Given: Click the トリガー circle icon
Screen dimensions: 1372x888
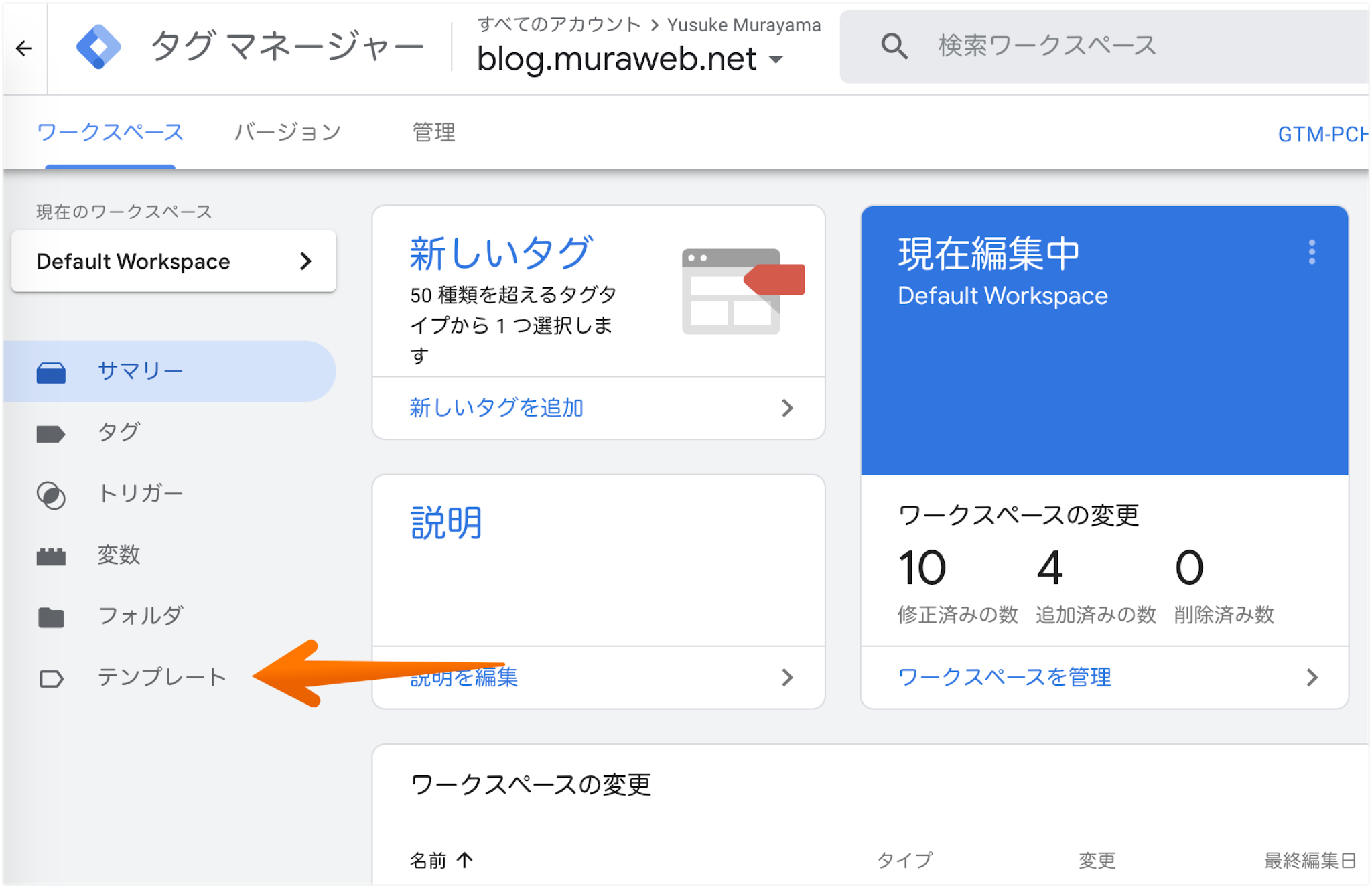Looking at the screenshot, I should pyautogui.click(x=51, y=496).
